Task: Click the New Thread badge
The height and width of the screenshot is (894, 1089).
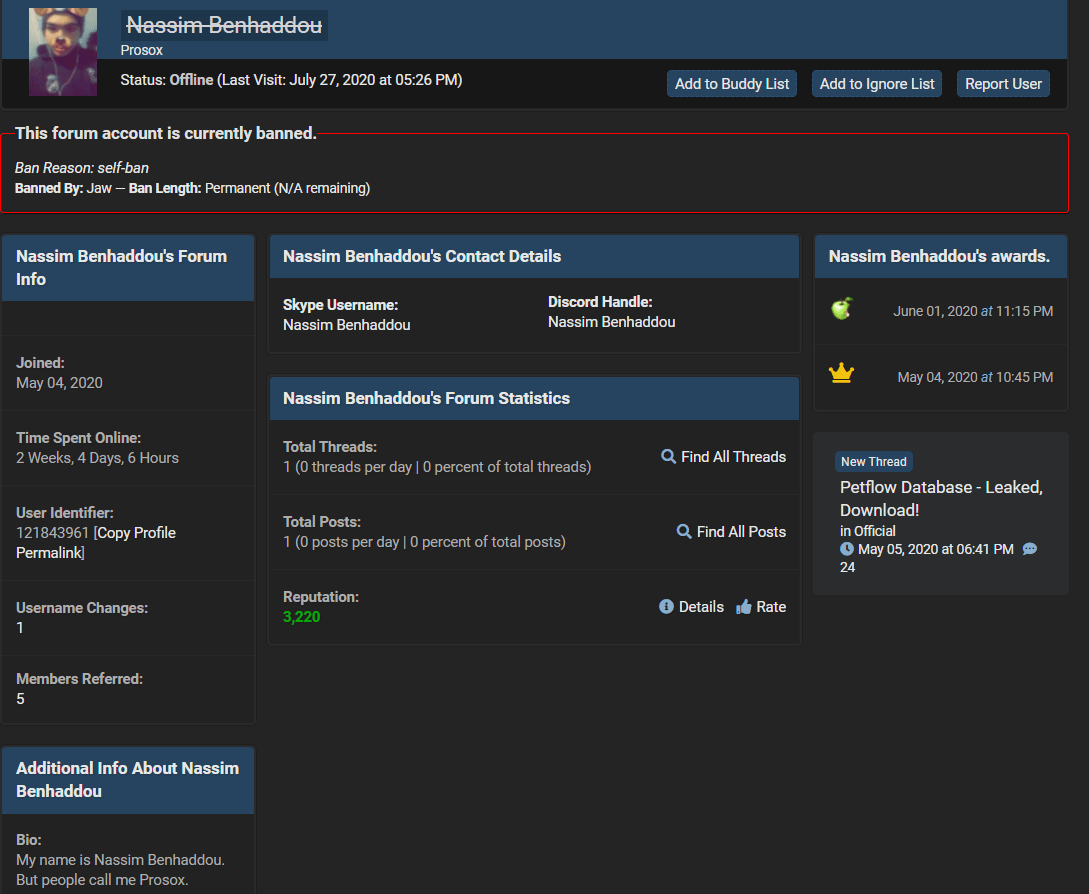Action: [x=873, y=461]
